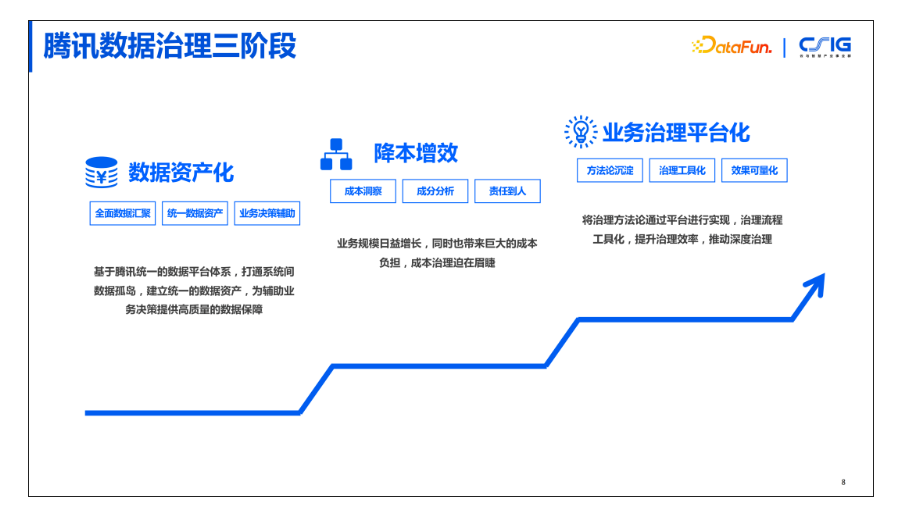Click the paragraph starting 业务规模日益增长
The height and width of the screenshot is (508, 913).
[x=437, y=253]
